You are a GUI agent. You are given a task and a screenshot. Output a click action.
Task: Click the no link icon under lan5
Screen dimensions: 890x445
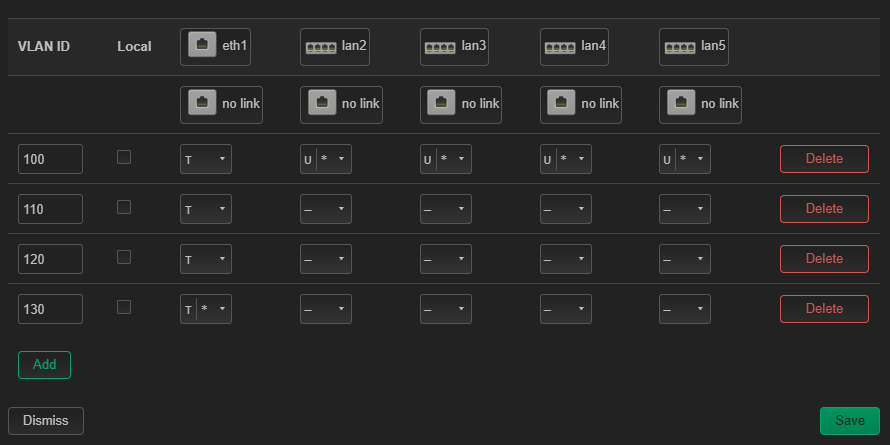(681, 102)
